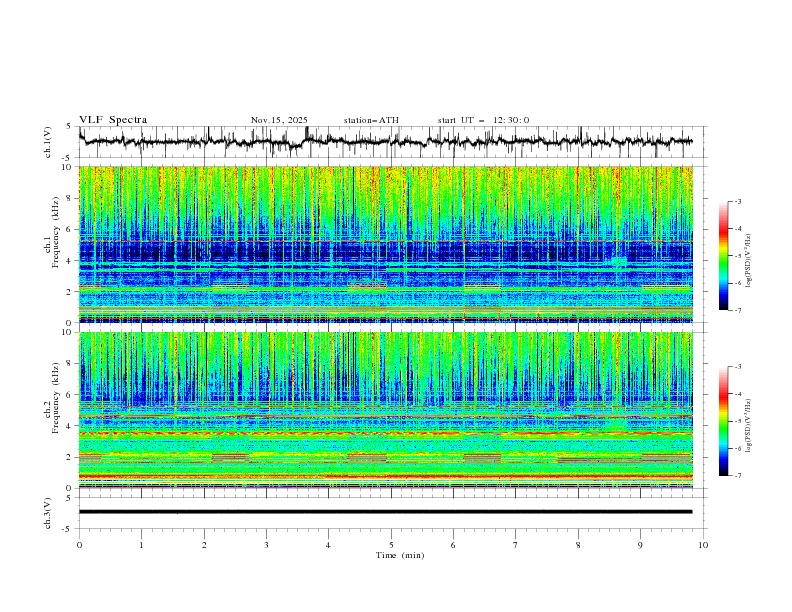792x612 pixels.
Task: Click the 'ch.1(V)' waveform axis label
Action: pos(48,142)
